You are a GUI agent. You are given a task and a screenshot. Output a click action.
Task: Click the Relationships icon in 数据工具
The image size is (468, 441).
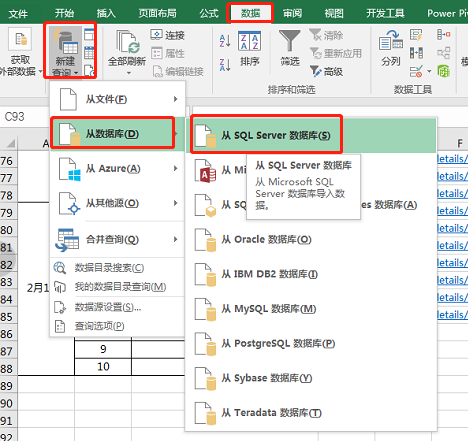pyautogui.click(x=444, y=53)
